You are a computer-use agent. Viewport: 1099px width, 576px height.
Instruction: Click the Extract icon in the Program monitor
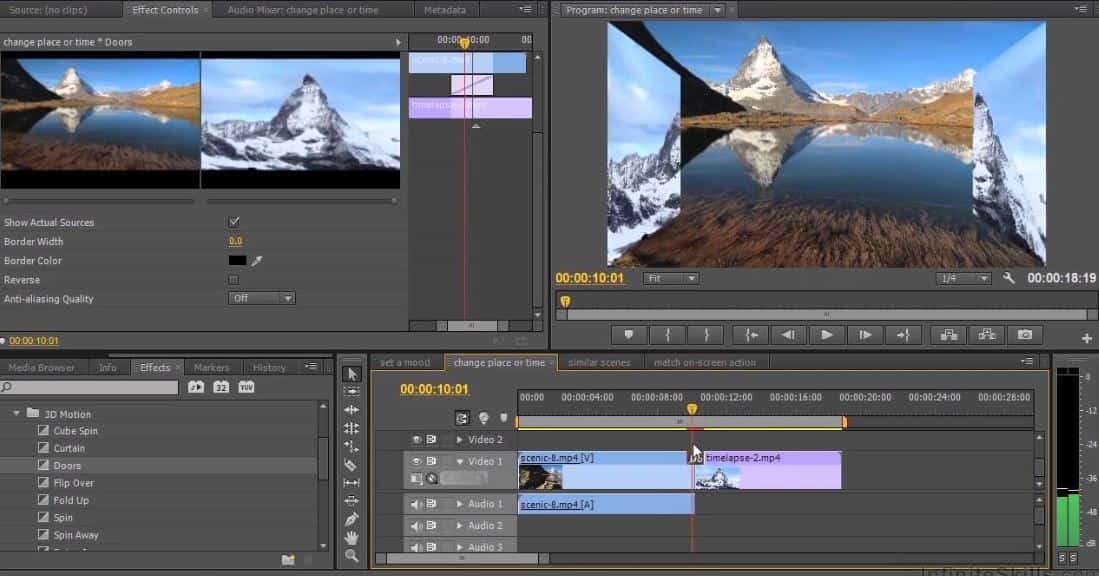[985, 335]
